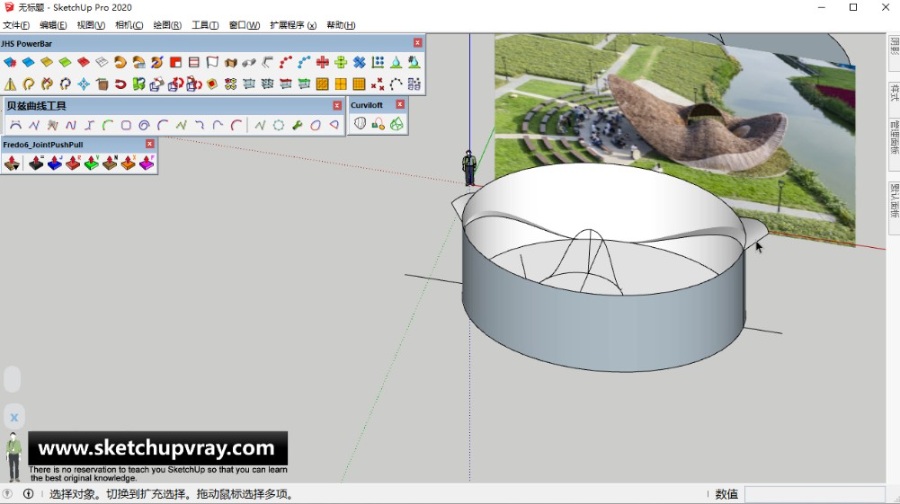Select the dotted circle Bezier tool icon
900x504 pixels.
278,125
